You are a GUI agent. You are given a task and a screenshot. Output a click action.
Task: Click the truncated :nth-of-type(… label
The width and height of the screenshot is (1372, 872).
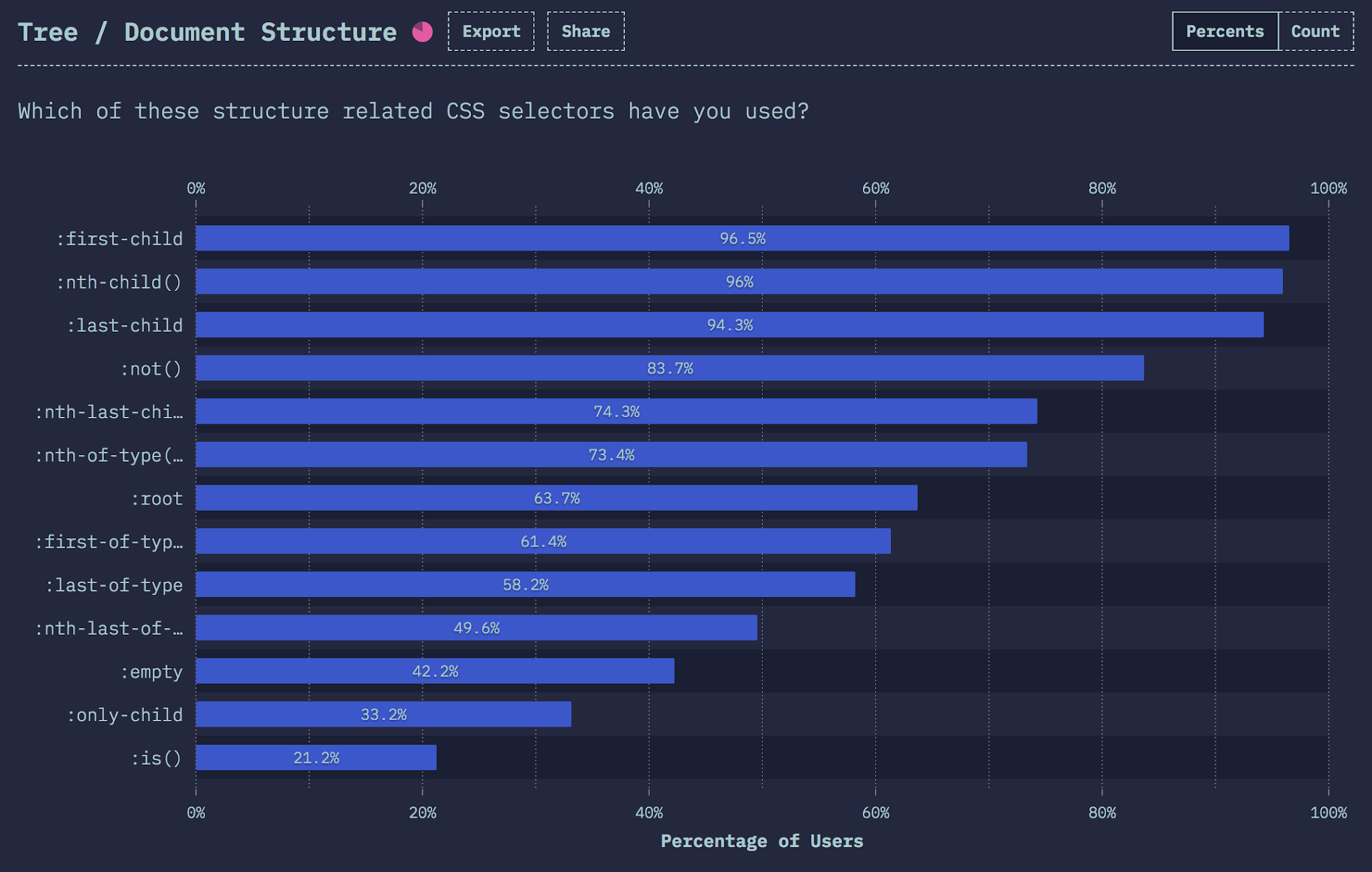[109, 455]
